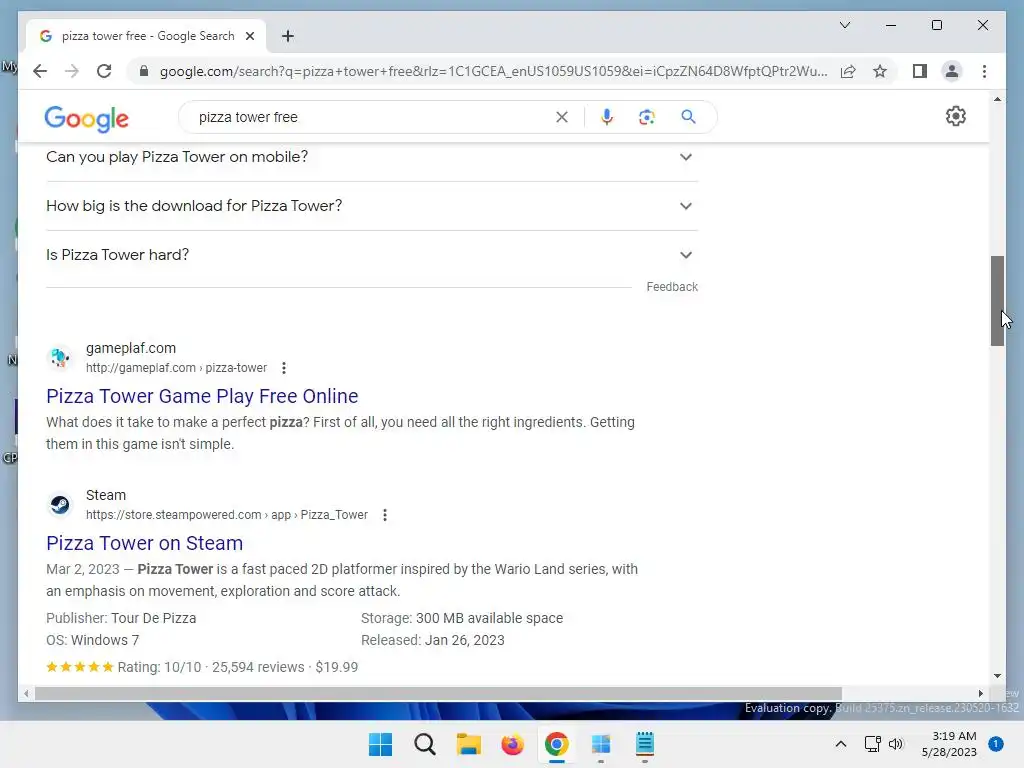This screenshot has width=1024, height=768.
Task: Click the vertical scrollbar thumb
Action: click(x=997, y=301)
